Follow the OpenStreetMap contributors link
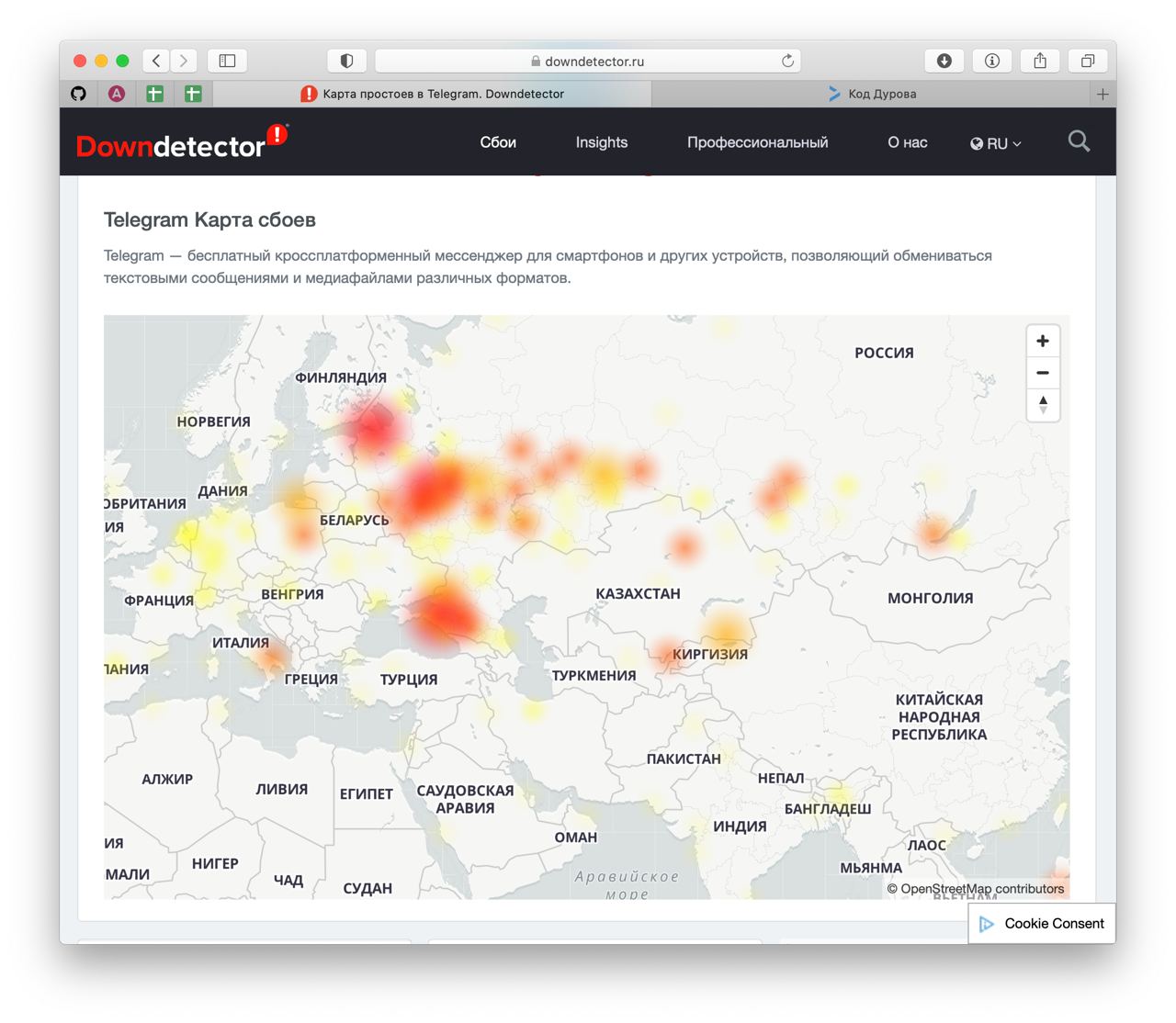The width and height of the screenshot is (1176, 1023). 981,888
